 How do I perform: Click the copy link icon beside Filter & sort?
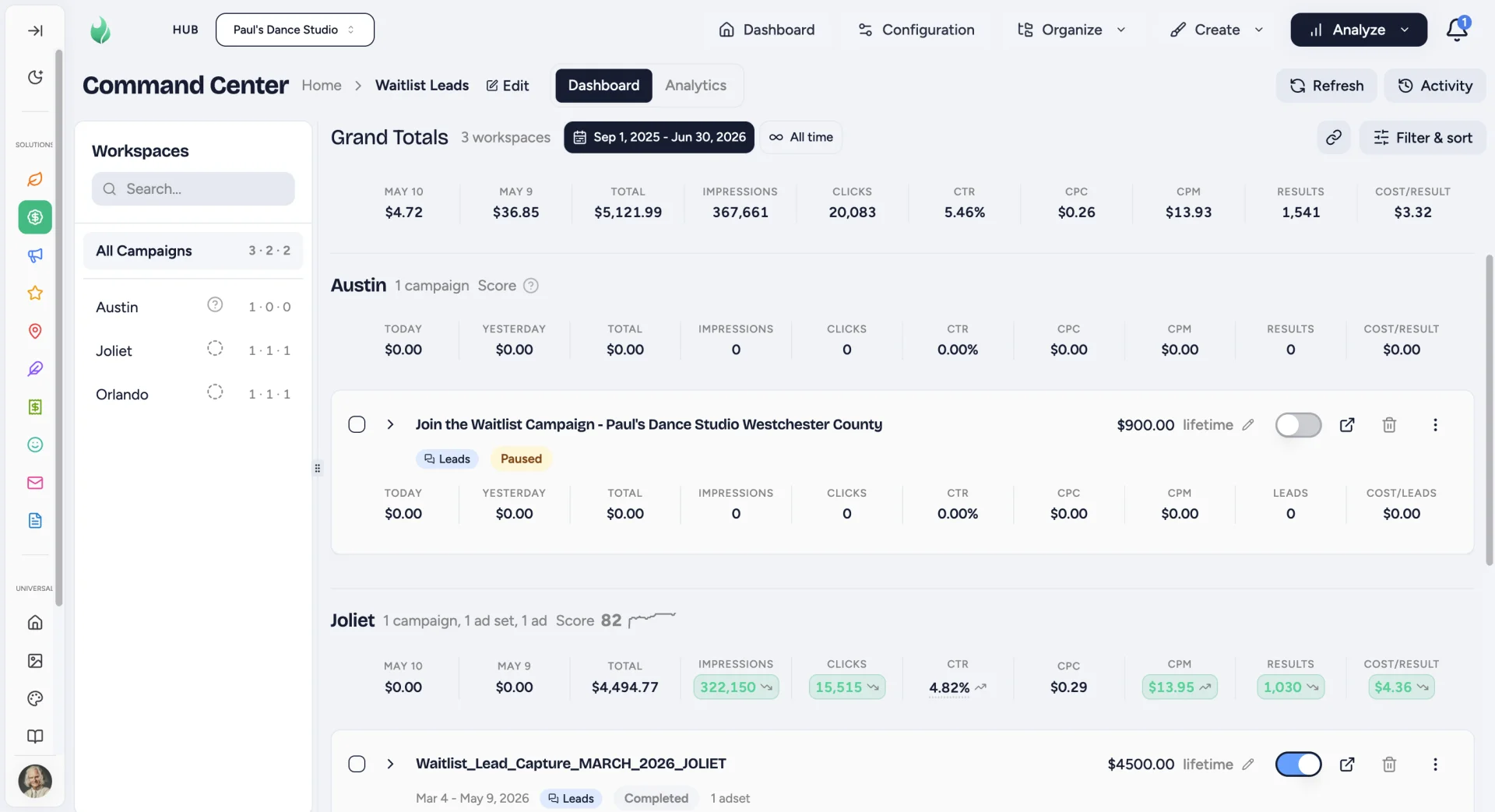pos(1334,138)
